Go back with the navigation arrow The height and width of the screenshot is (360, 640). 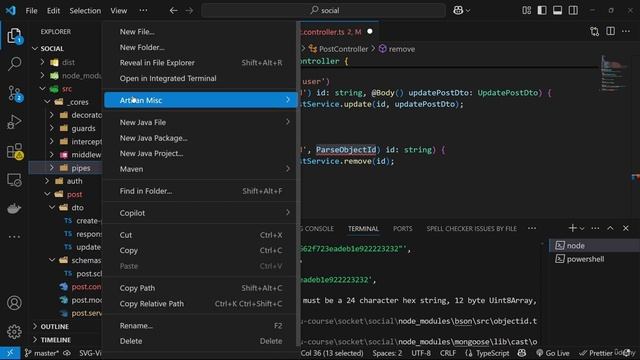click(x=173, y=10)
